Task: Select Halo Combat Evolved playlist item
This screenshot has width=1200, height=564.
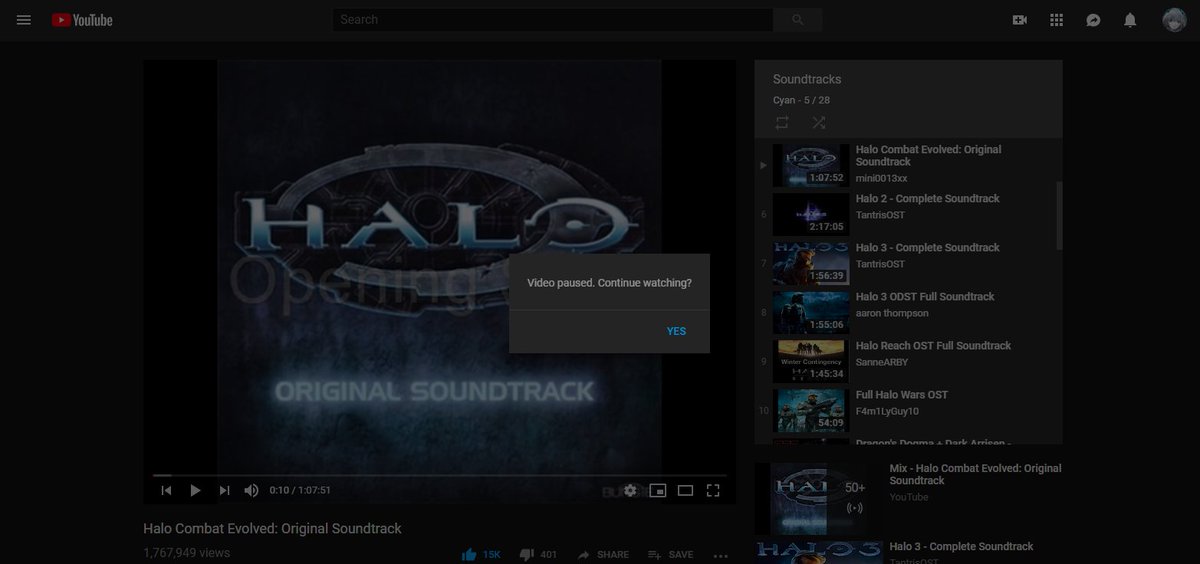Action: [x=908, y=165]
